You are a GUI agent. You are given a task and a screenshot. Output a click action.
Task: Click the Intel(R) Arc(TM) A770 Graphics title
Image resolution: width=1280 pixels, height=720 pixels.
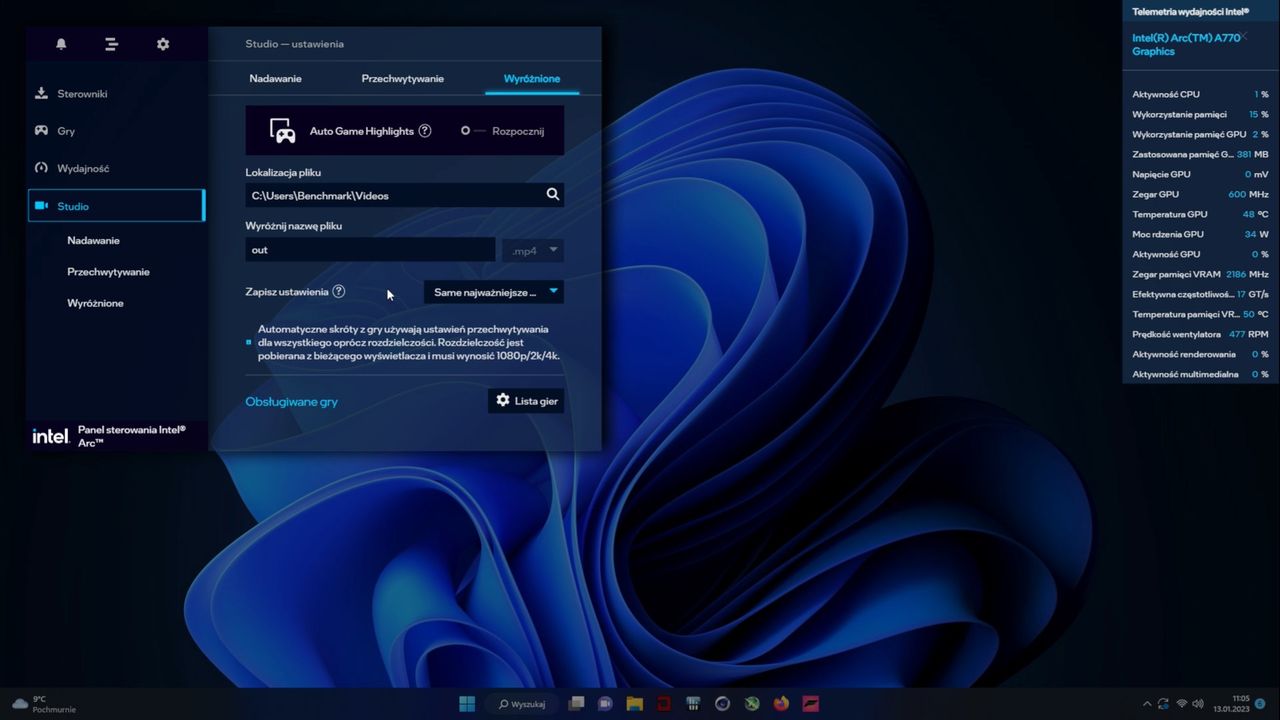pos(1186,44)
